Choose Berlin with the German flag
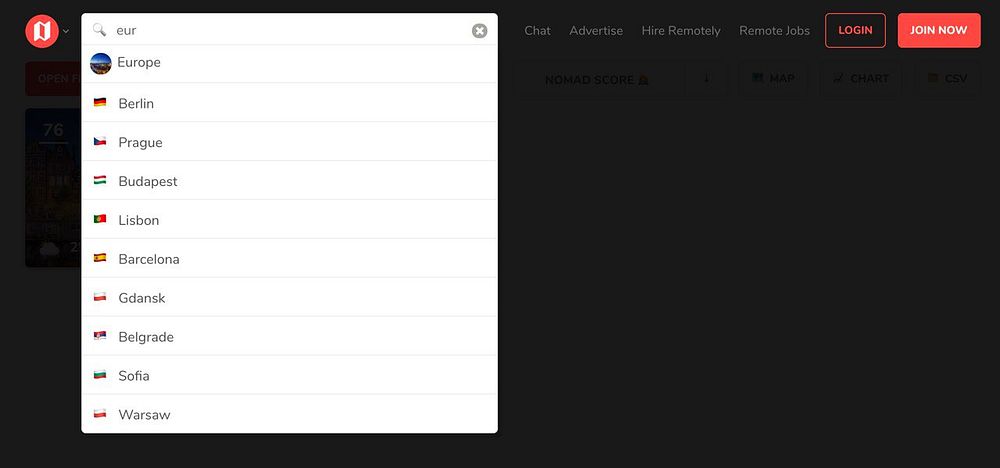The width and height of the screenshot is (1000, 468). point(290,103)
